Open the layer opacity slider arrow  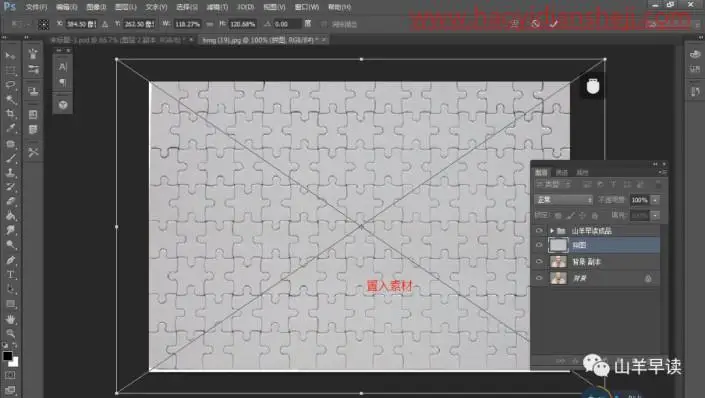(655, 200)
